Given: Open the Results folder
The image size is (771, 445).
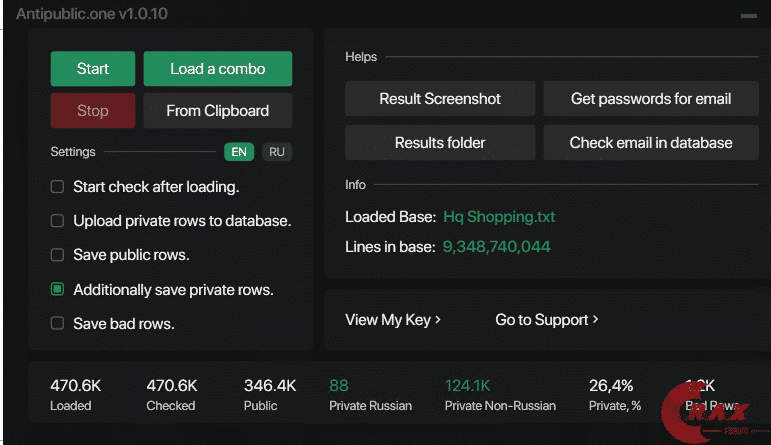Looking at the screenshot, I should [440, 143].
